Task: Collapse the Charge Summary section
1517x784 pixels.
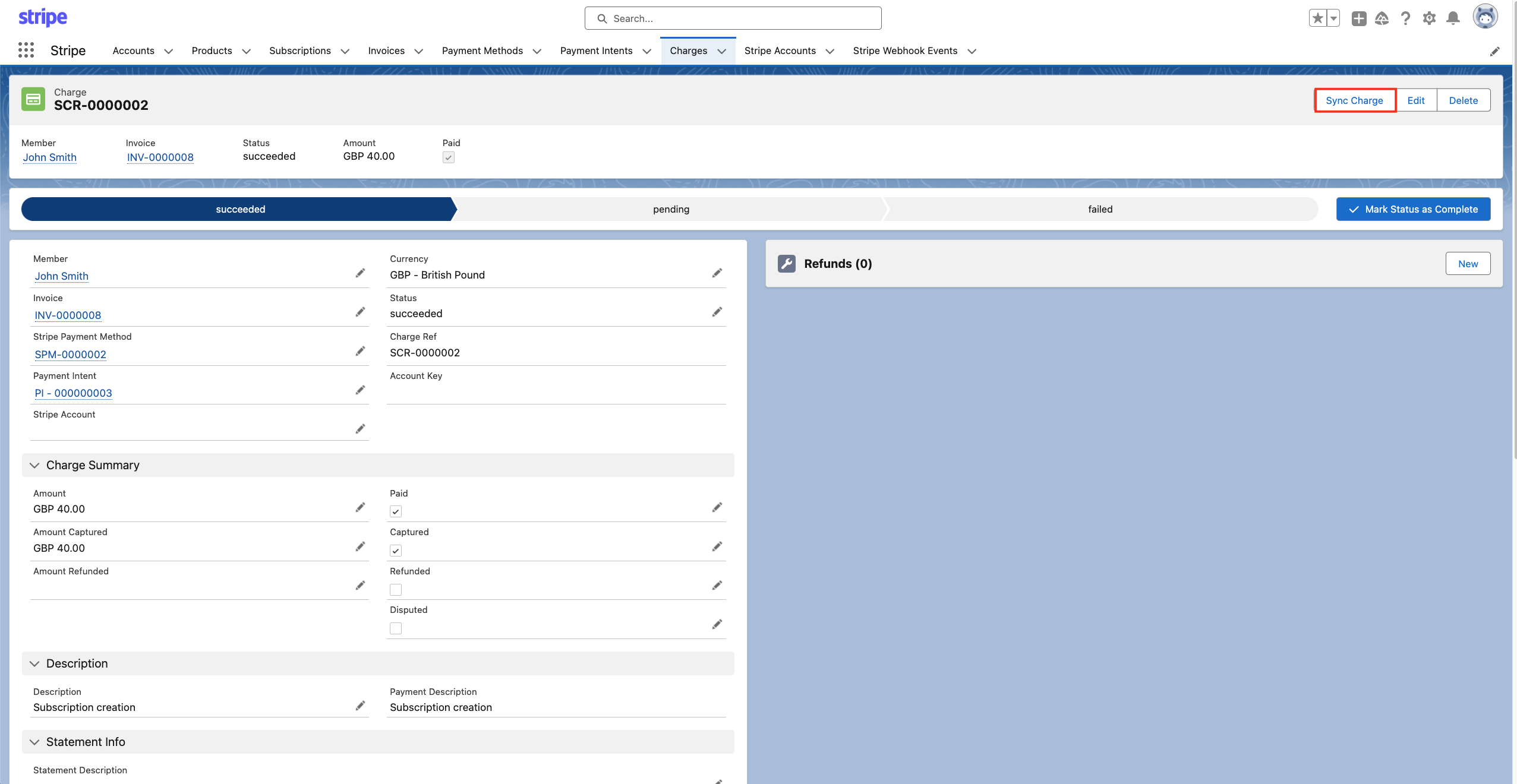Action: 34,465
